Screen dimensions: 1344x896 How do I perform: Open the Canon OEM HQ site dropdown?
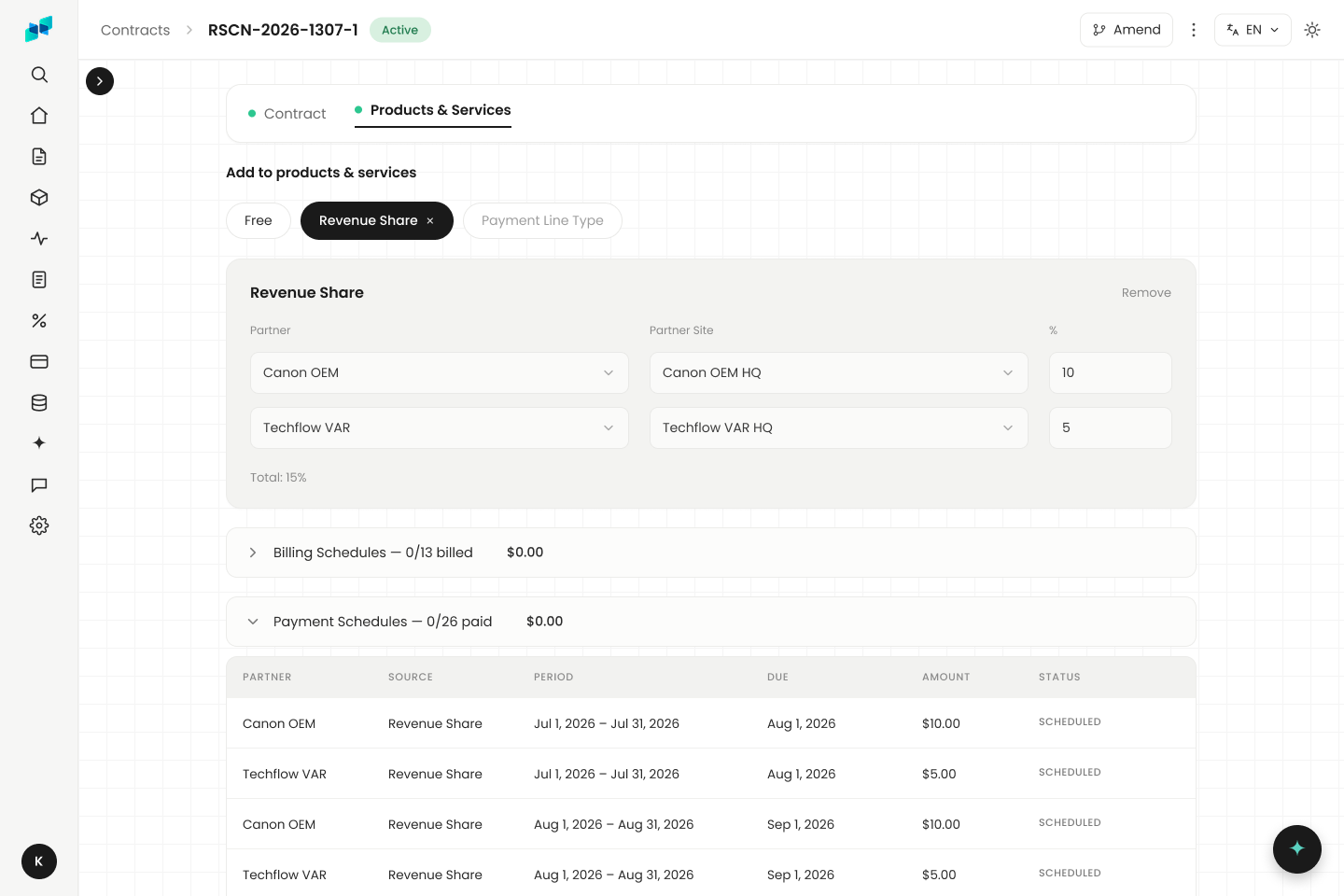[x=839, y=372]
